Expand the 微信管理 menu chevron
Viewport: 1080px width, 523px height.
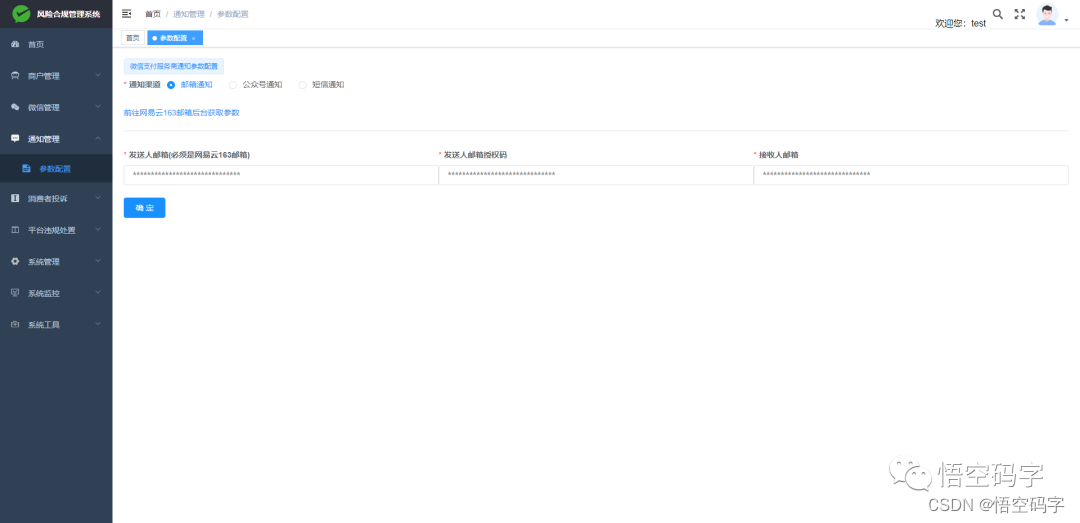[x=98, y=107]
